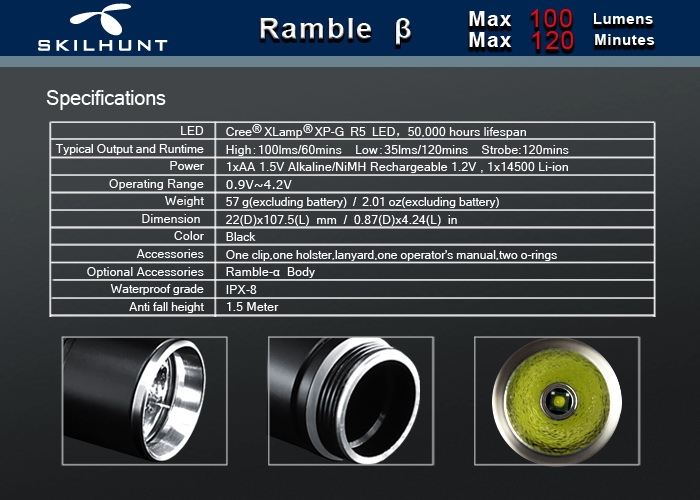Click the 'IPX-8' waterproof value
This screenshot has height=500, width=700.
tap(241, 290)
